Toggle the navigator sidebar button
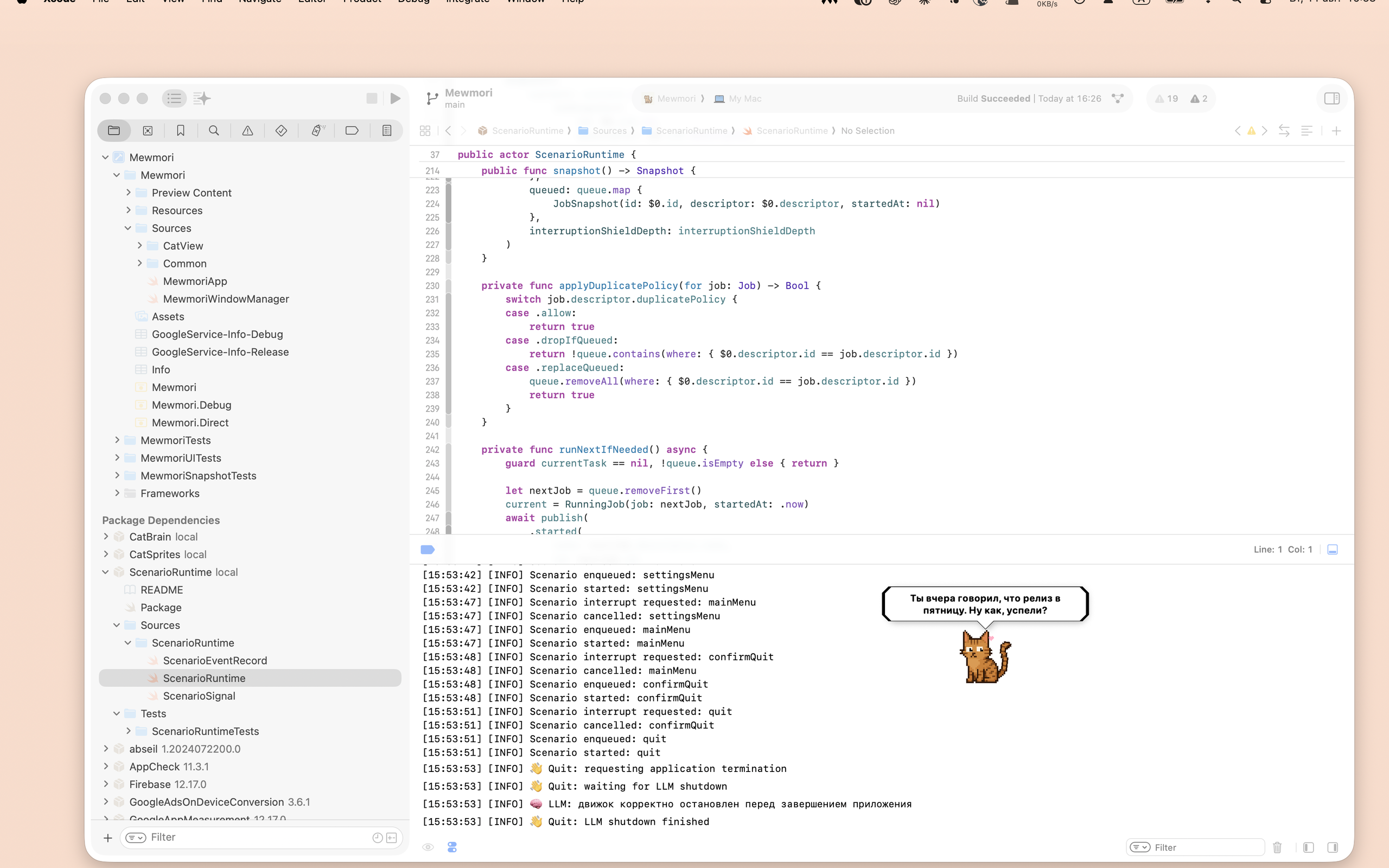The width and height of the screenshot is (1389, 868). coord(174,98)
